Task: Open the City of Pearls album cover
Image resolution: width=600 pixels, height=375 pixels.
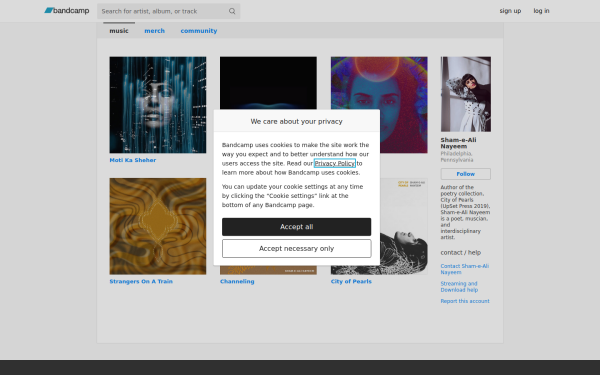Action: [403, 226]
